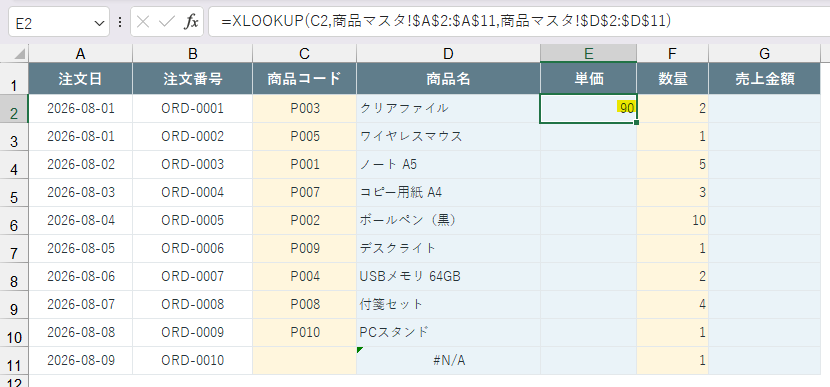Viewport: 830px width, 387px height.
Task: Select quantity cell showing 4
Action: click(672, 305)
